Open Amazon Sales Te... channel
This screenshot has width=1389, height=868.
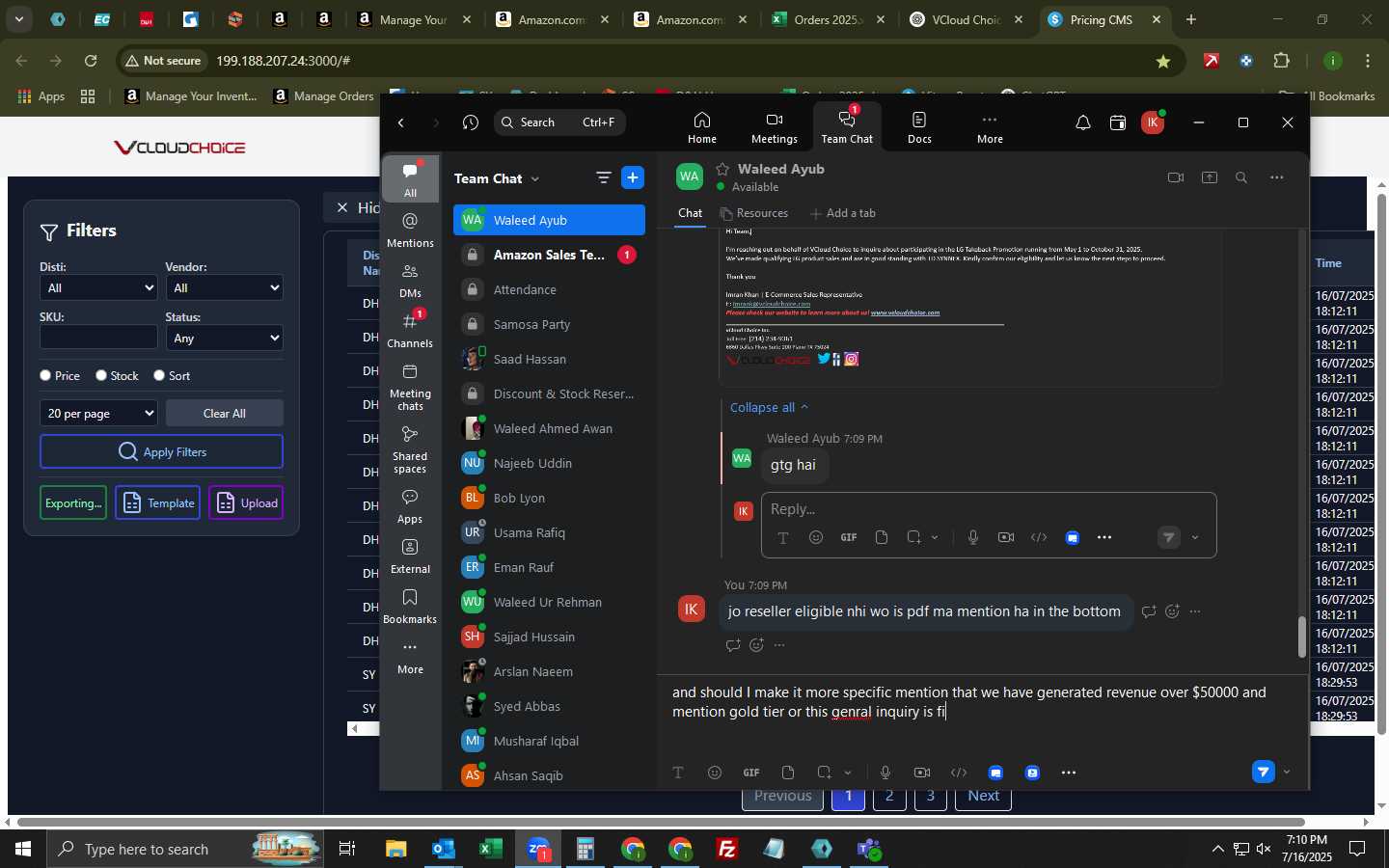[x=549, y=255]
